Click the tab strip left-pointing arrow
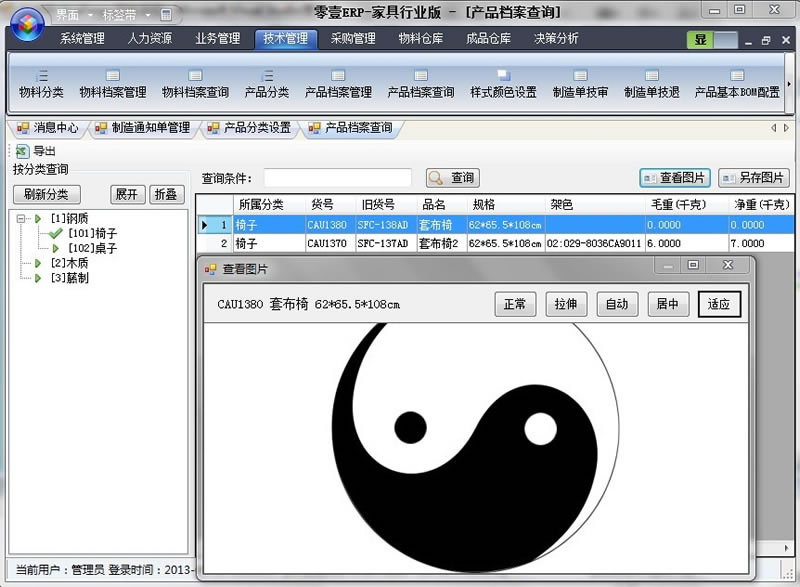 (x=774, y=128)
